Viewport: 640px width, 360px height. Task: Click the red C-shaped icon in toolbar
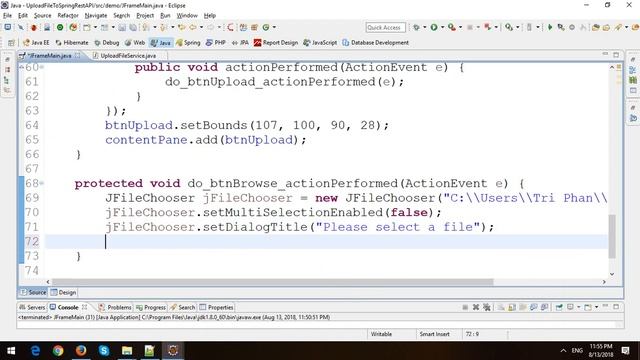tap(230, 27)
